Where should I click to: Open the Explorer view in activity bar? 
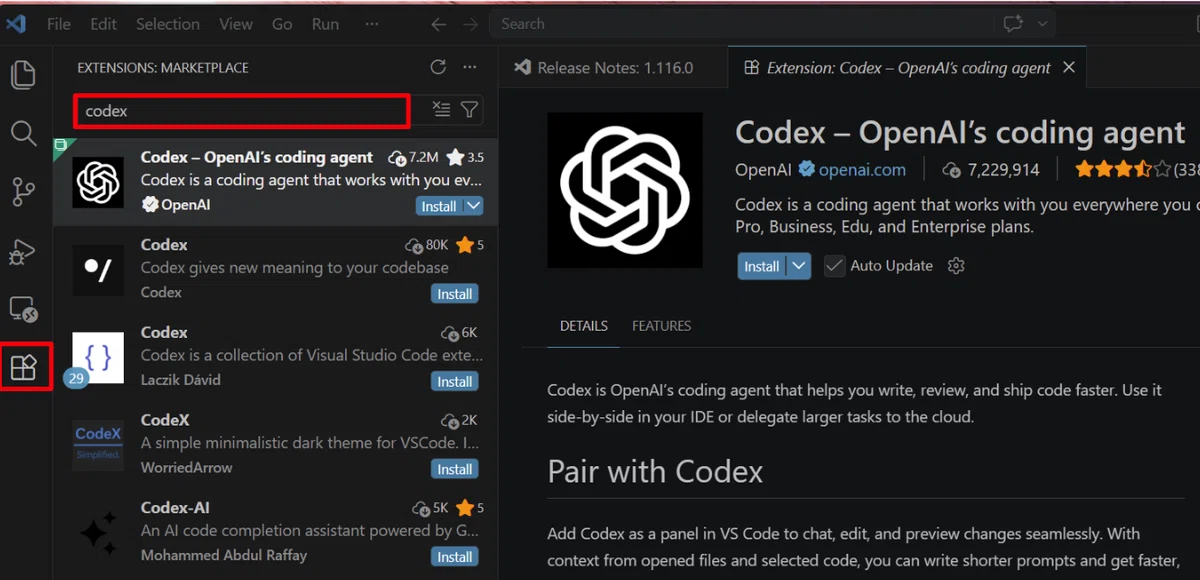click(23, 74)
